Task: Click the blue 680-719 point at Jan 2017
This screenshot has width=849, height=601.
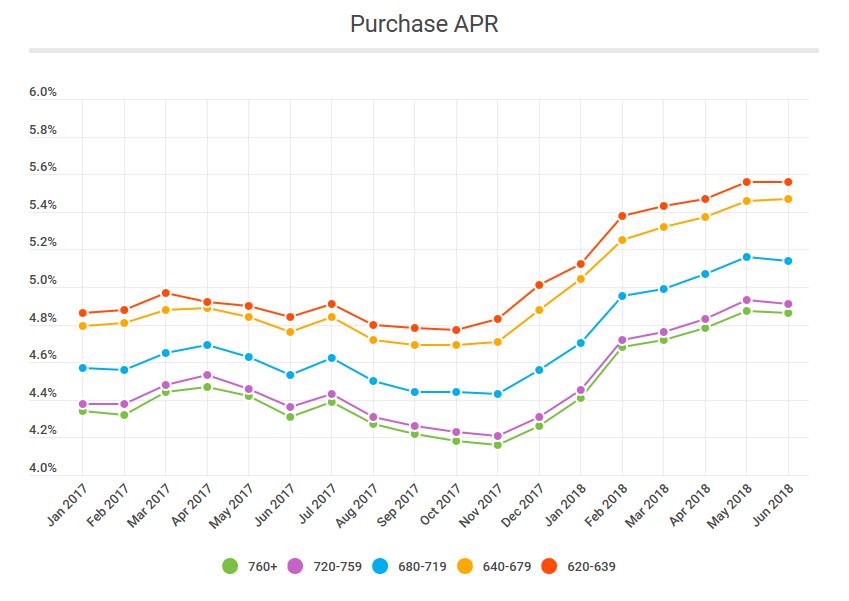Action: tap(83, 368)
